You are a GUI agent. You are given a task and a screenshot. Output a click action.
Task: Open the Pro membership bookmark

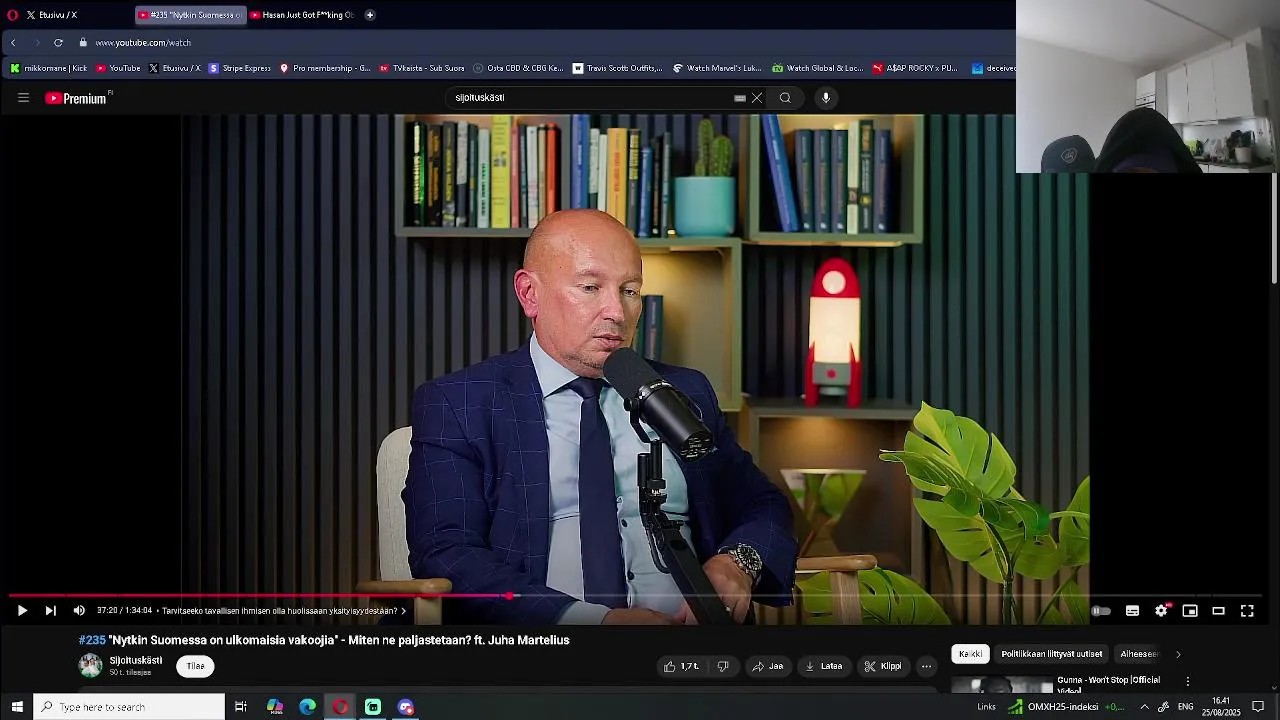click(x=325, y=68)
